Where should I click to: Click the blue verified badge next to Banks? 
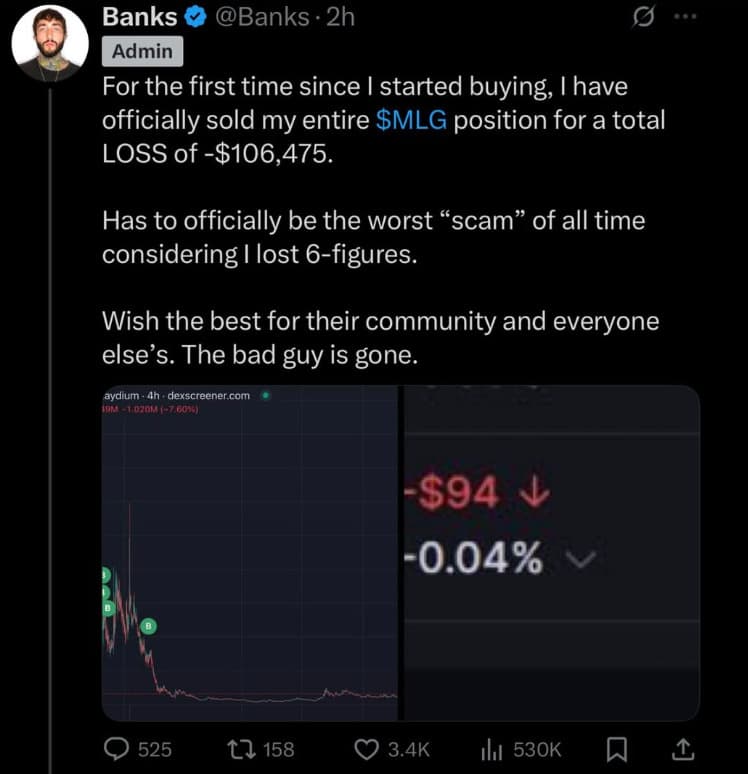[x=197, y=18]
